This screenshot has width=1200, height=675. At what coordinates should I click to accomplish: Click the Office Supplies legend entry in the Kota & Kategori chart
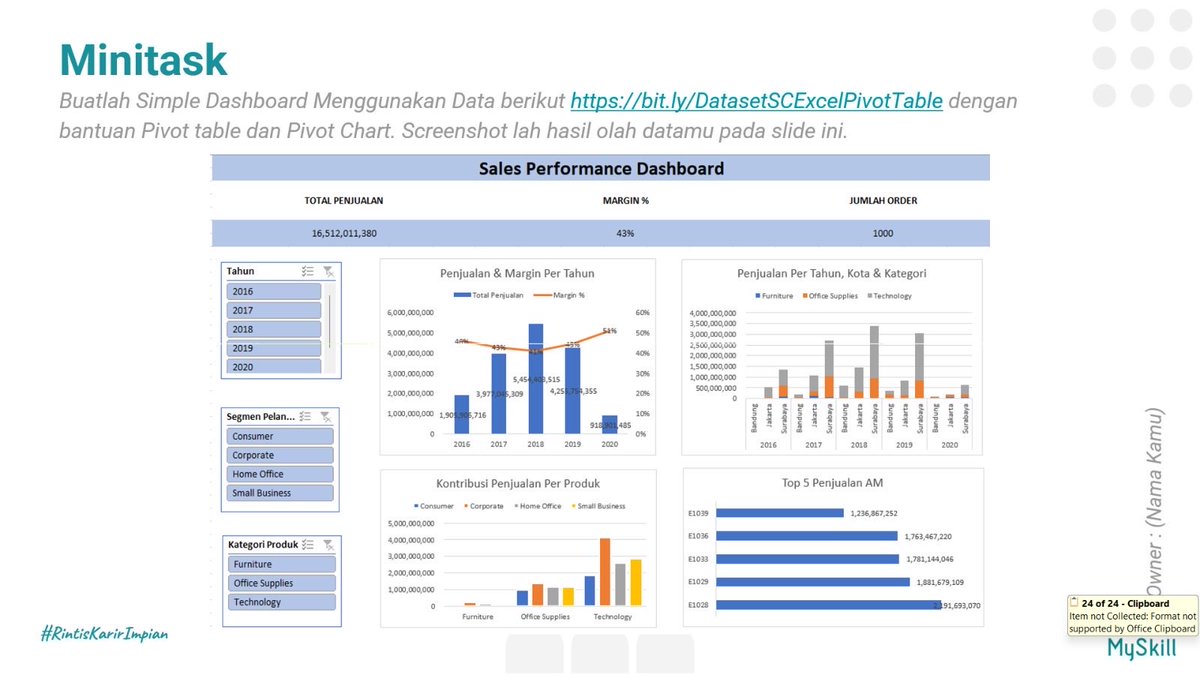point(831,296)
